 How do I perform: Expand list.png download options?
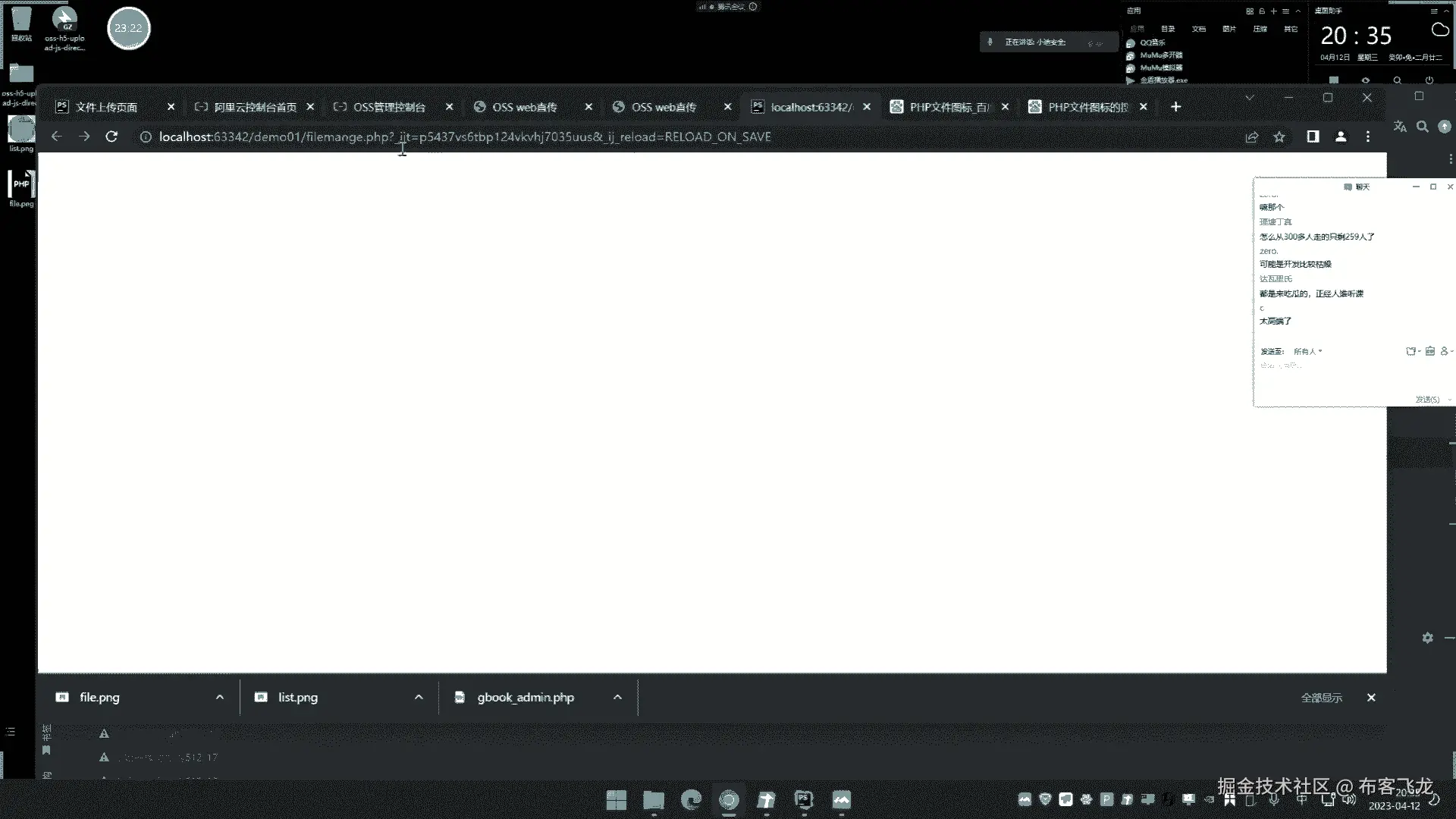click(x=419, y=697)
